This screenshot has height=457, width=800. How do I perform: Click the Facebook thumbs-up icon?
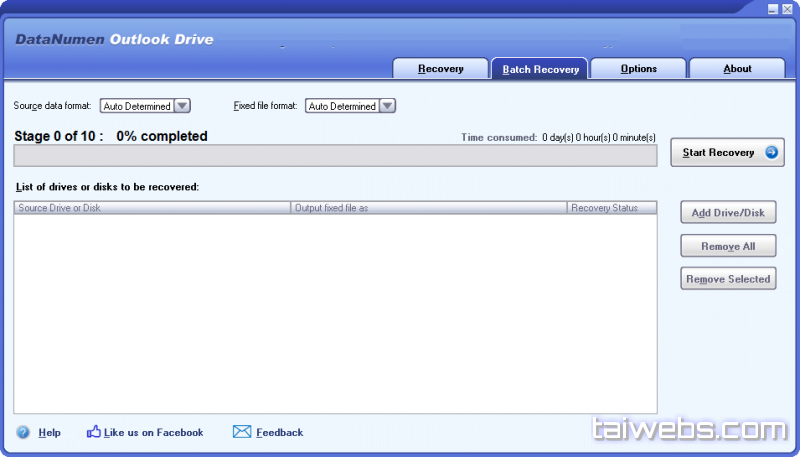click(94, 432)
